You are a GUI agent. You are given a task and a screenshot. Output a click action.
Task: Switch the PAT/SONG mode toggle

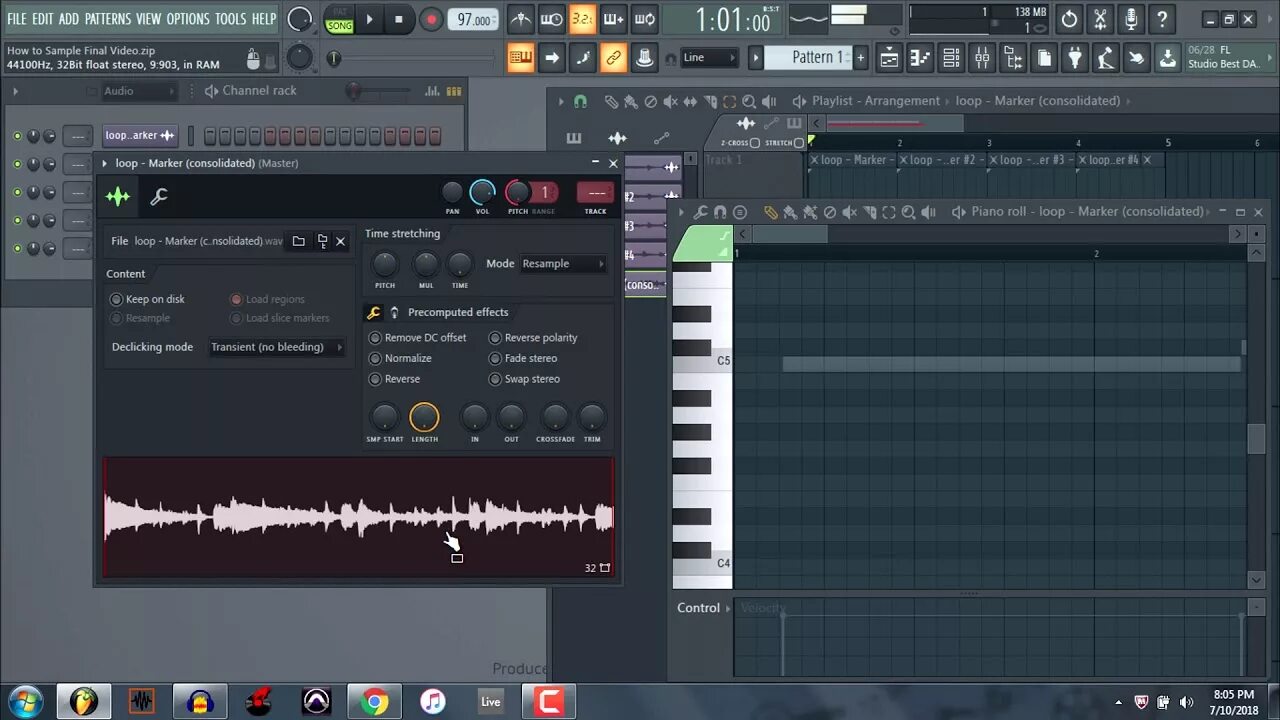click(340, 19)
